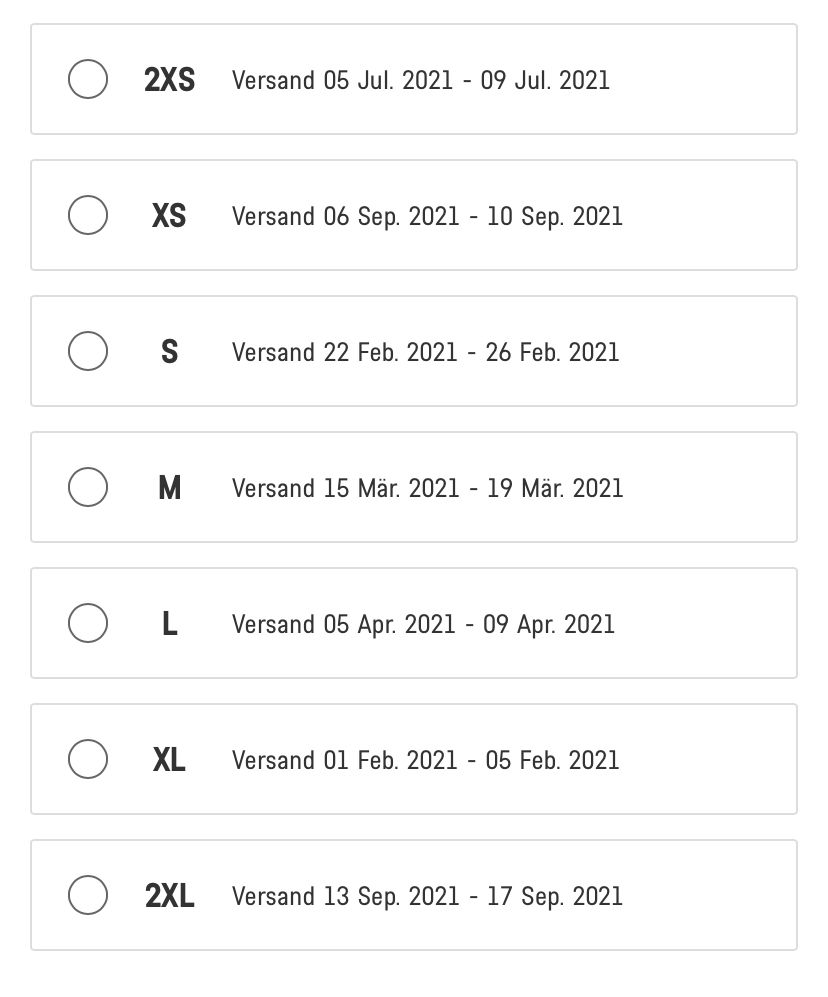Screen dimensions: 828x997
Task: Click shipping text 06 Sep. 2021 - 10 Sep. 2021
Action: pos(427,216)
